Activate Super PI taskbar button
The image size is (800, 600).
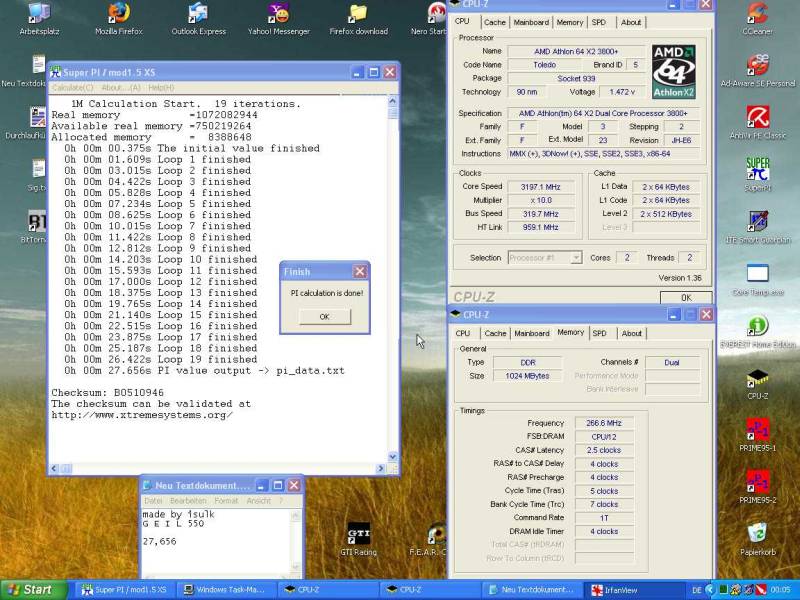coord(125,590)
